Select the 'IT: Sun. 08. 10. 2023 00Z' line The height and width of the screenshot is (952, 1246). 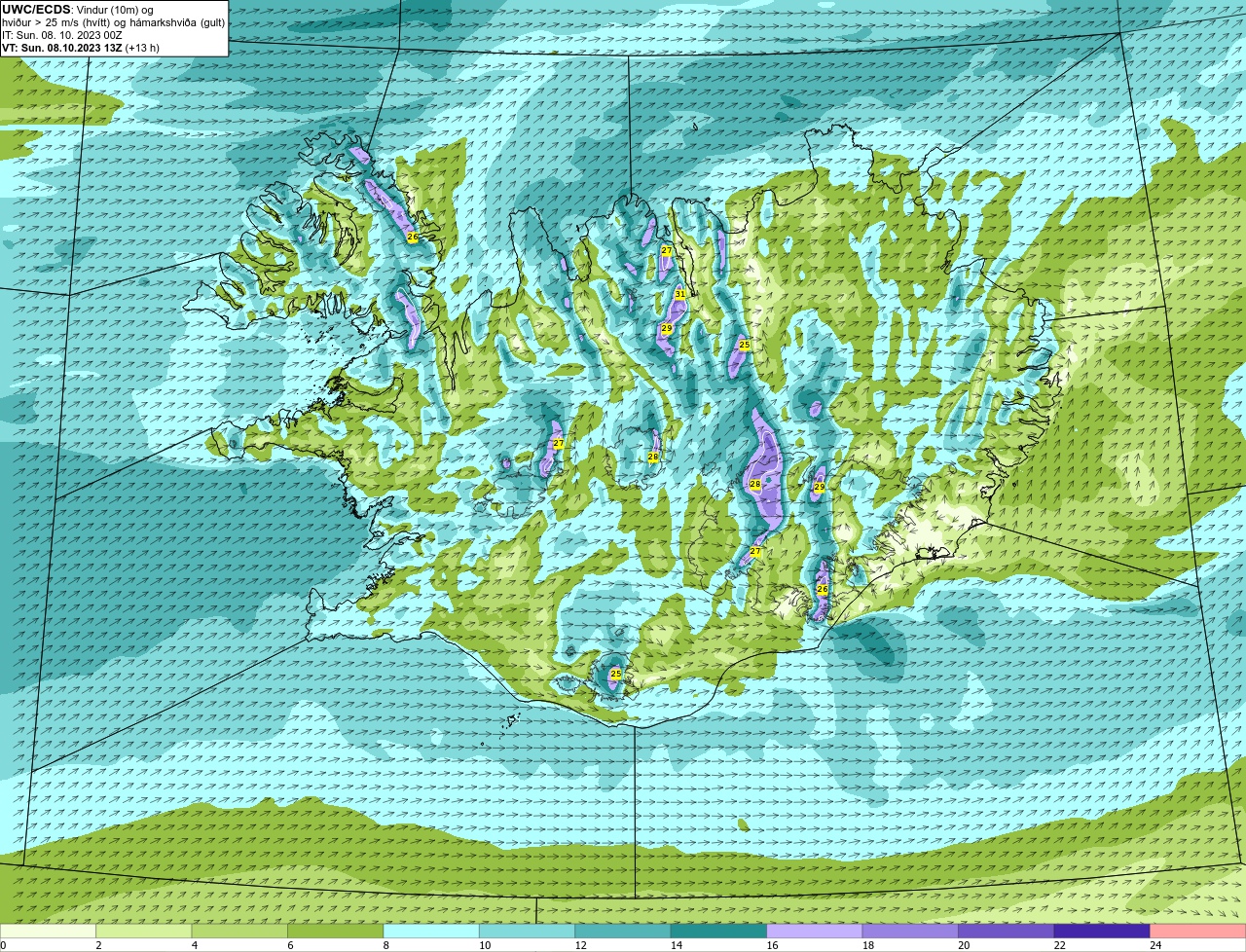[x=62, y=35]
